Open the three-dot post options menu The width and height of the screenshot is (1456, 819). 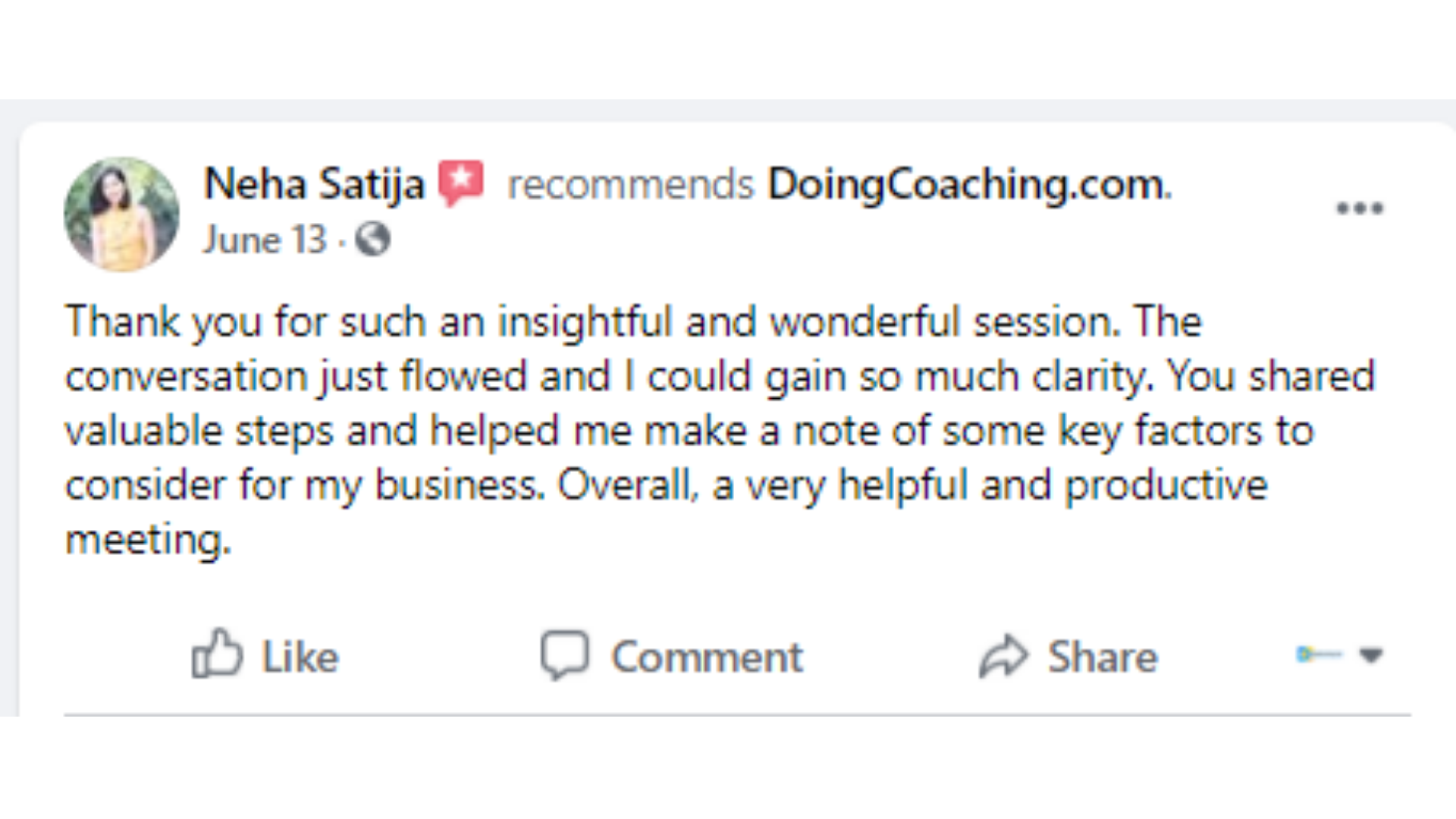(x=1360, y=208)
